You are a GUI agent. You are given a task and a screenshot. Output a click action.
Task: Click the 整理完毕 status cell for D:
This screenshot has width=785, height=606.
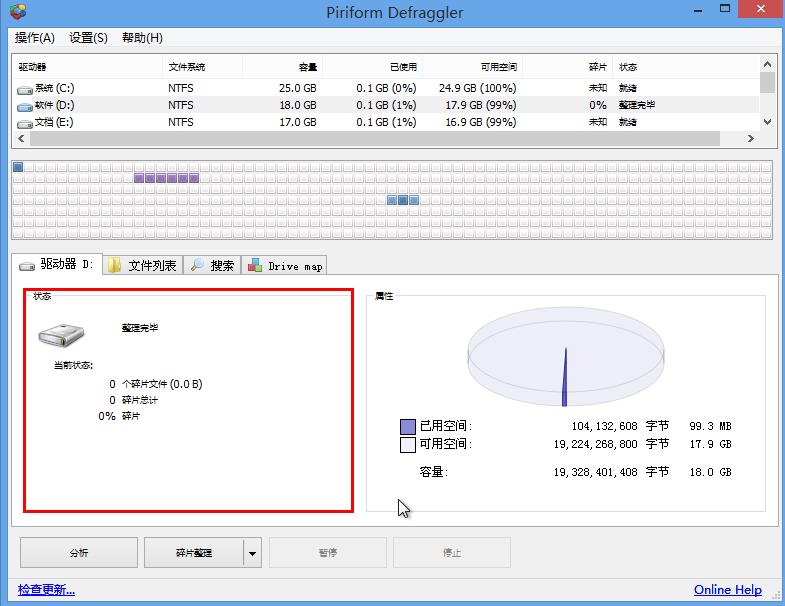tap(637, 105)
